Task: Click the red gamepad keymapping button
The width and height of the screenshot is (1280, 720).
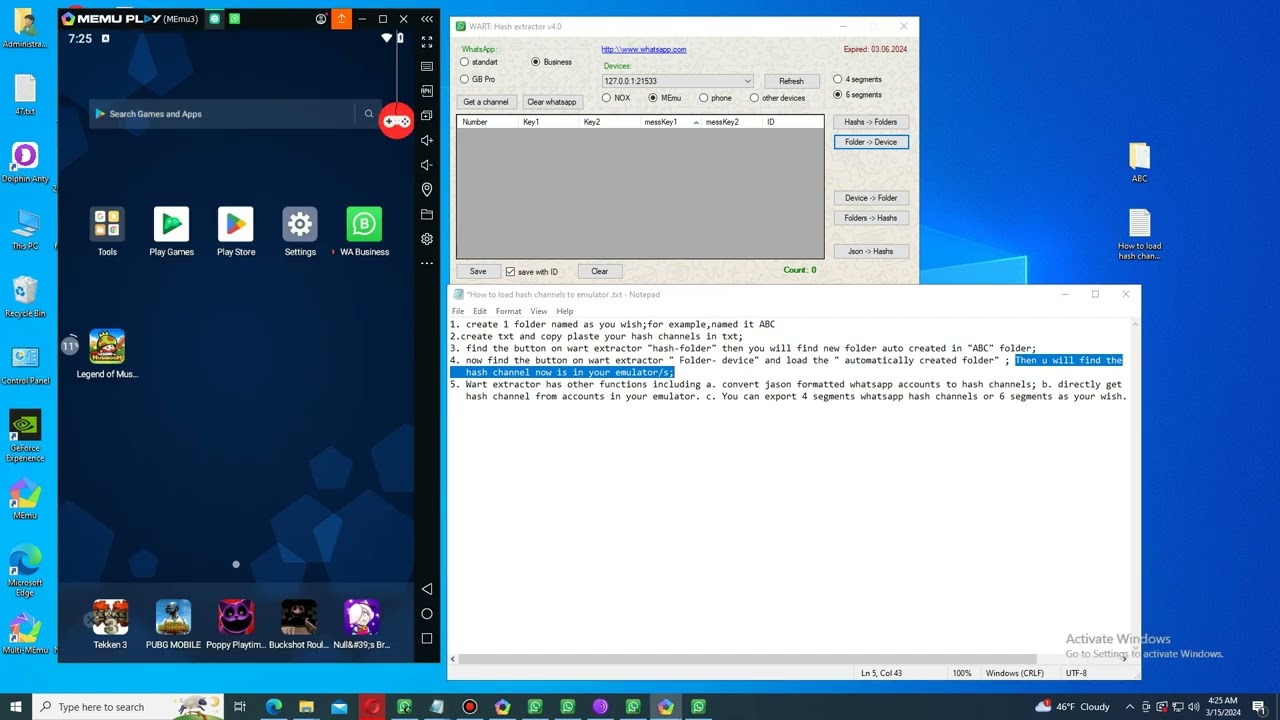Action: (397, 122)
